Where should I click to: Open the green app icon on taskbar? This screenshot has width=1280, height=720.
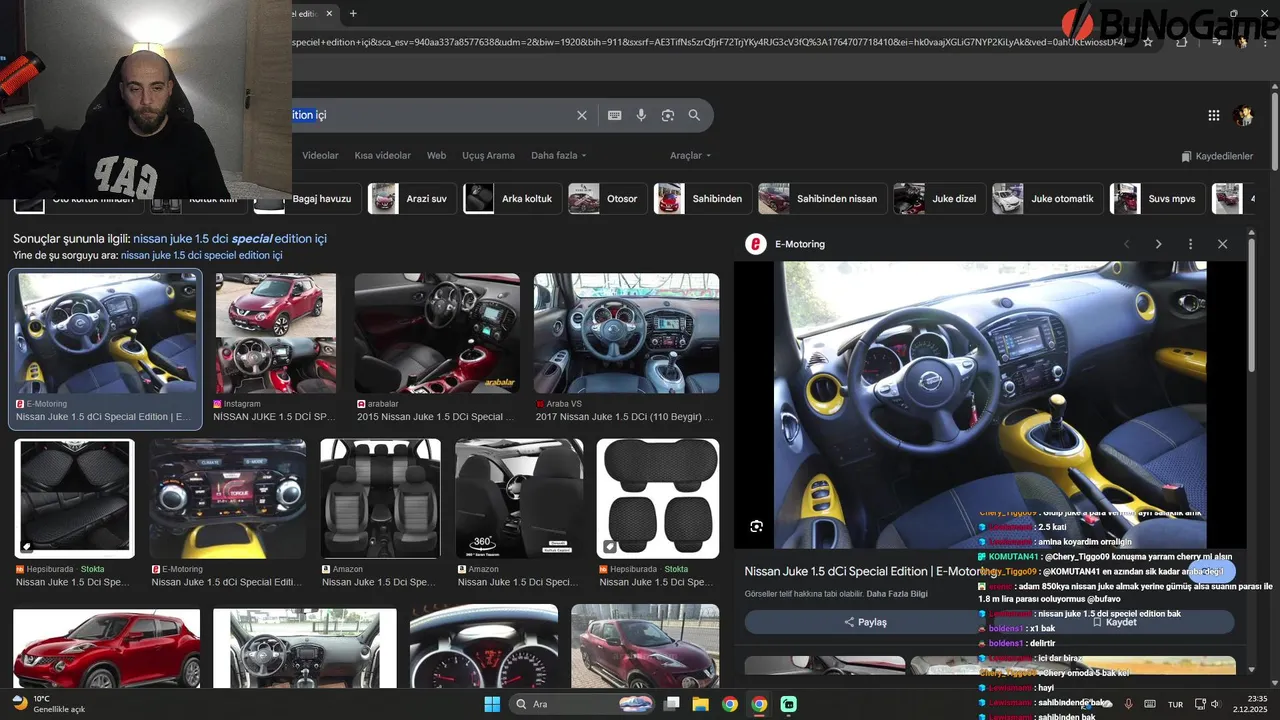coord(788,704)
